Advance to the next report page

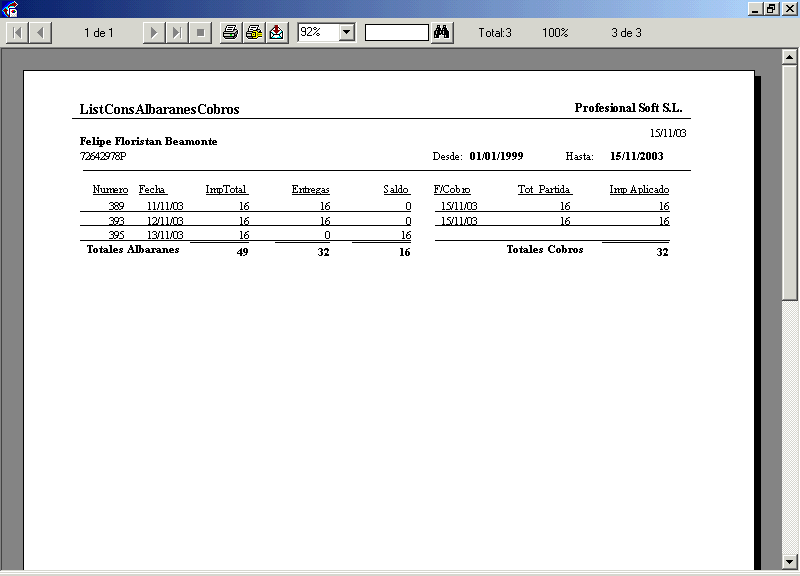(x=153, y=33)
